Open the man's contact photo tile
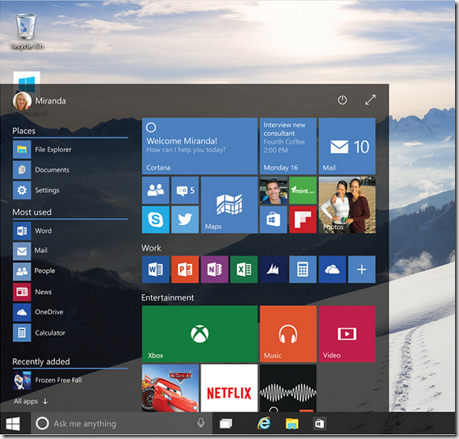Viewport: 459px width, 439px height. tap(273, 190)
